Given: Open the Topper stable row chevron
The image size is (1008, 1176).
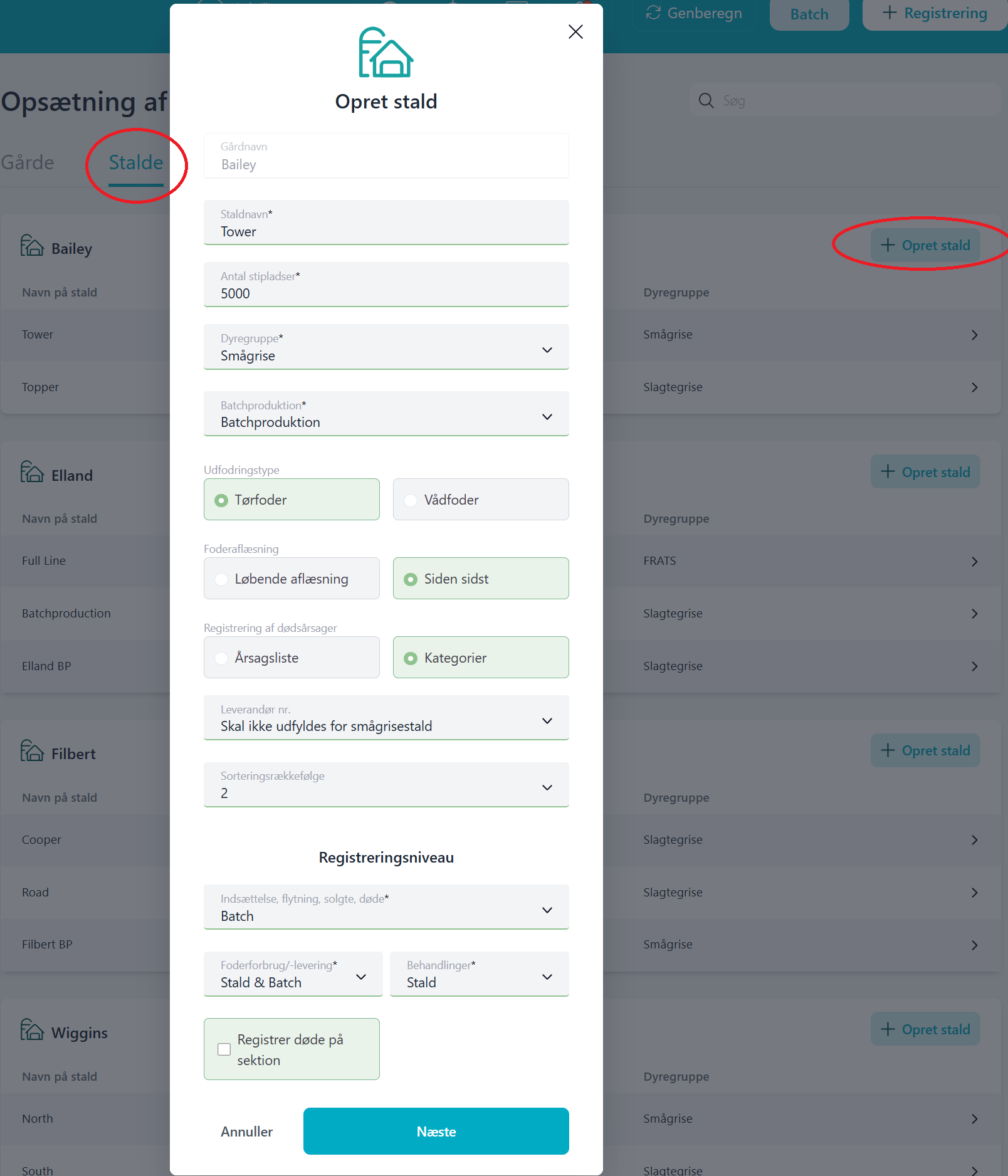Looking at the screenshot, I should (x=974, y=387).
